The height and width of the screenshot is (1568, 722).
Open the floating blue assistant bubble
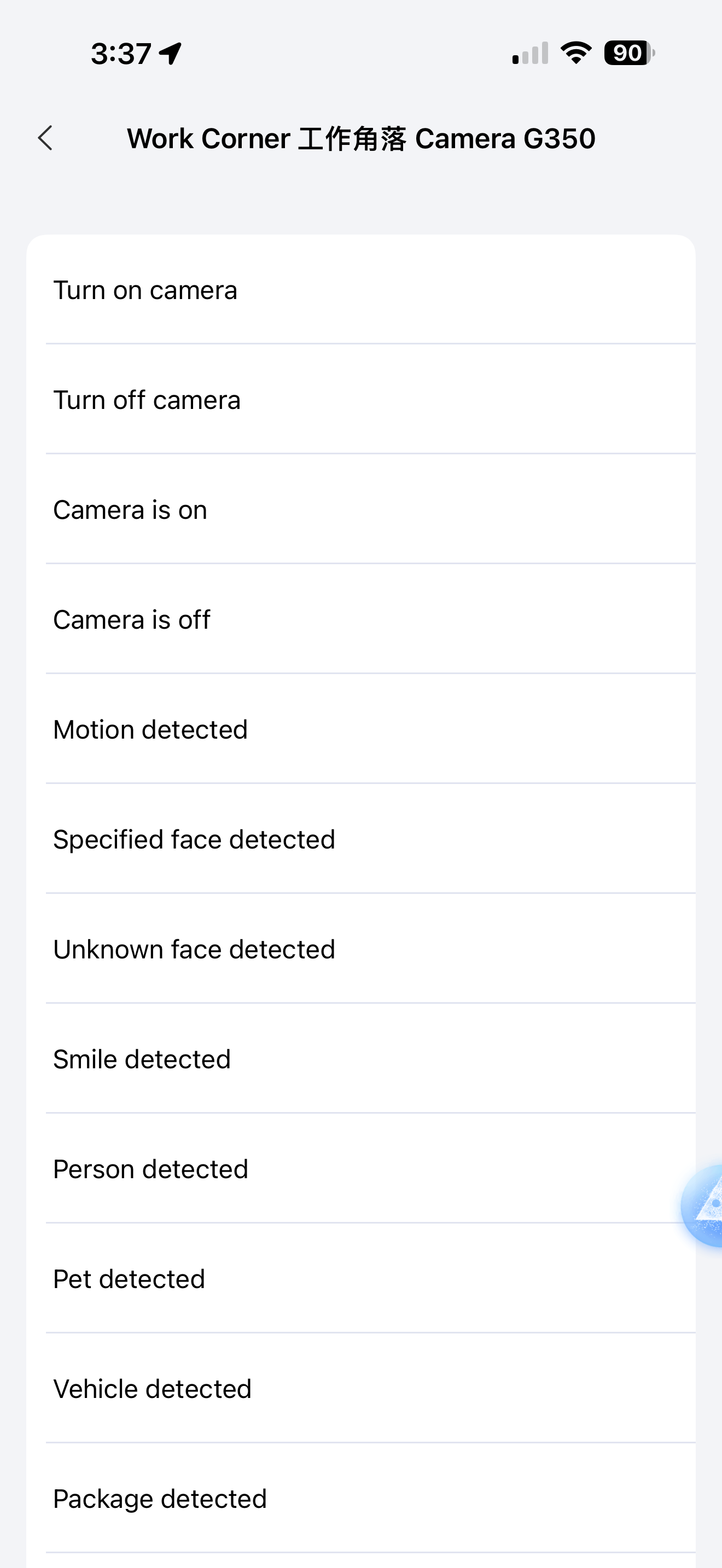coord(705,1205)
